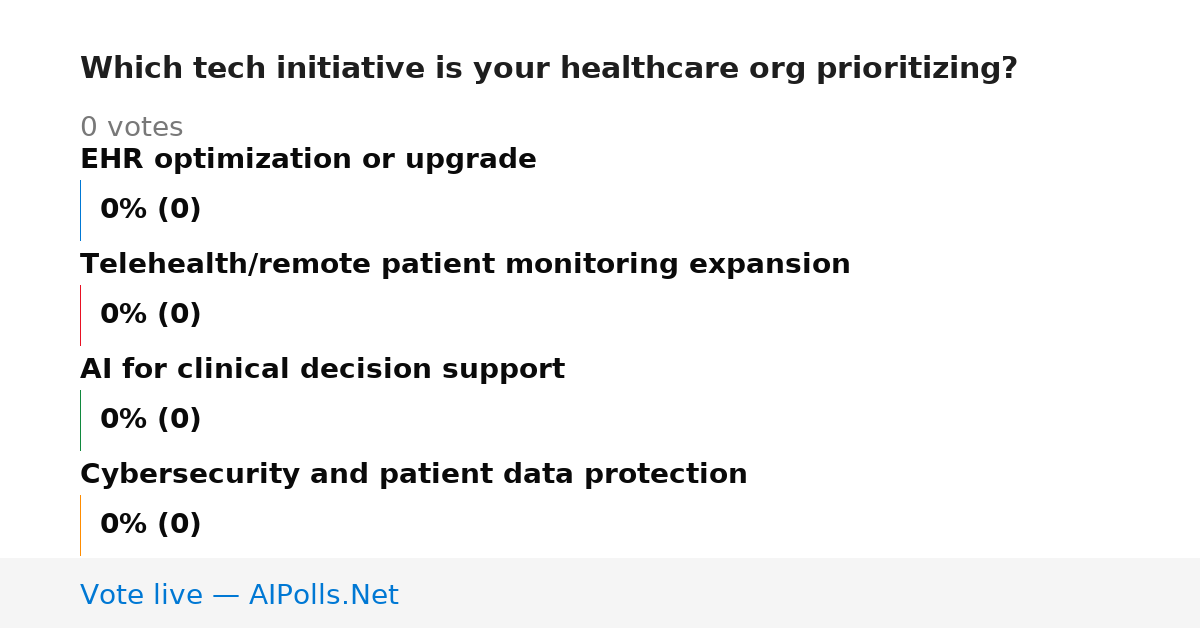Click the 0% percentage for EHR optimization

[x=124, y=210]
